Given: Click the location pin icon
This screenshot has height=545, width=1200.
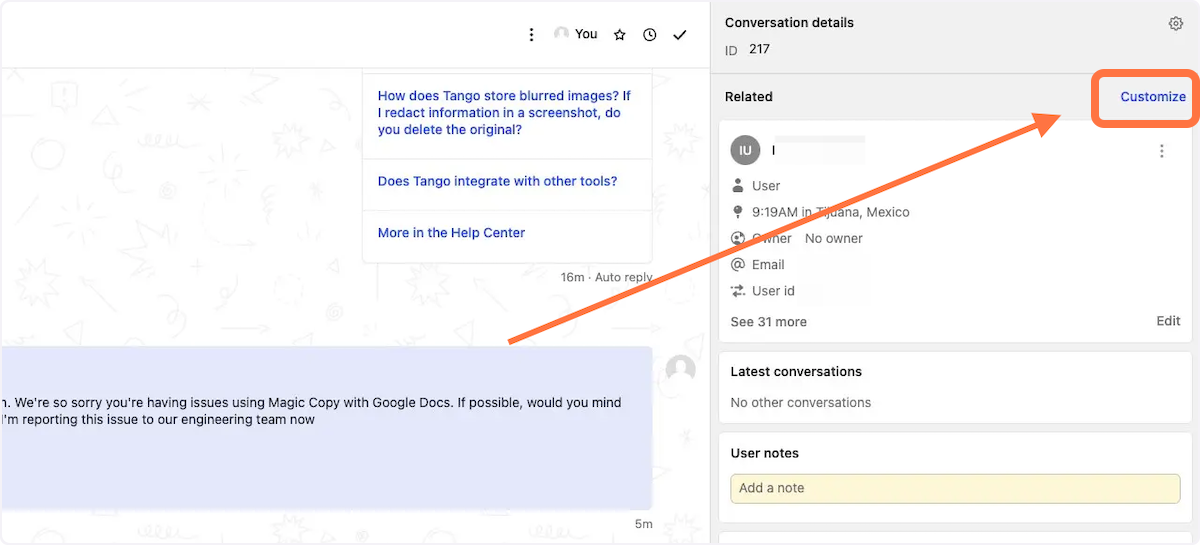Looking at the screenshot, I should tap(738, 212).
